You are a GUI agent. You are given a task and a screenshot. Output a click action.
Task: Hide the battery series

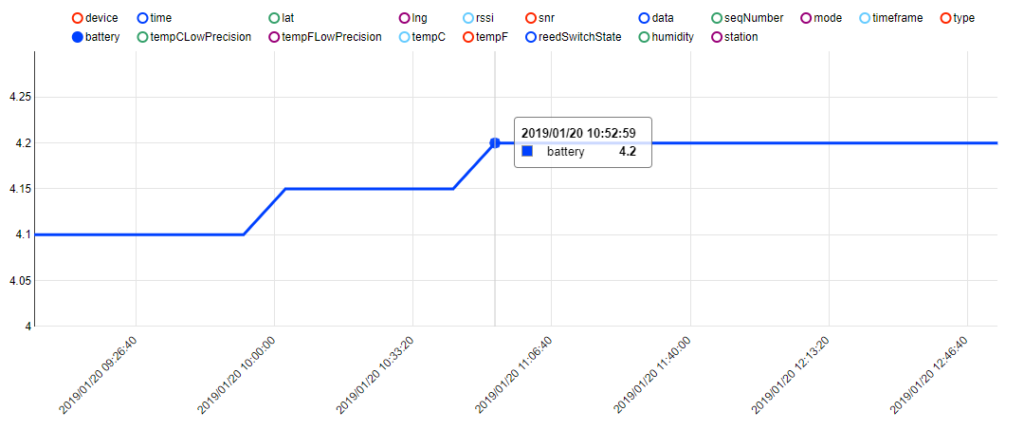(78, 37)
